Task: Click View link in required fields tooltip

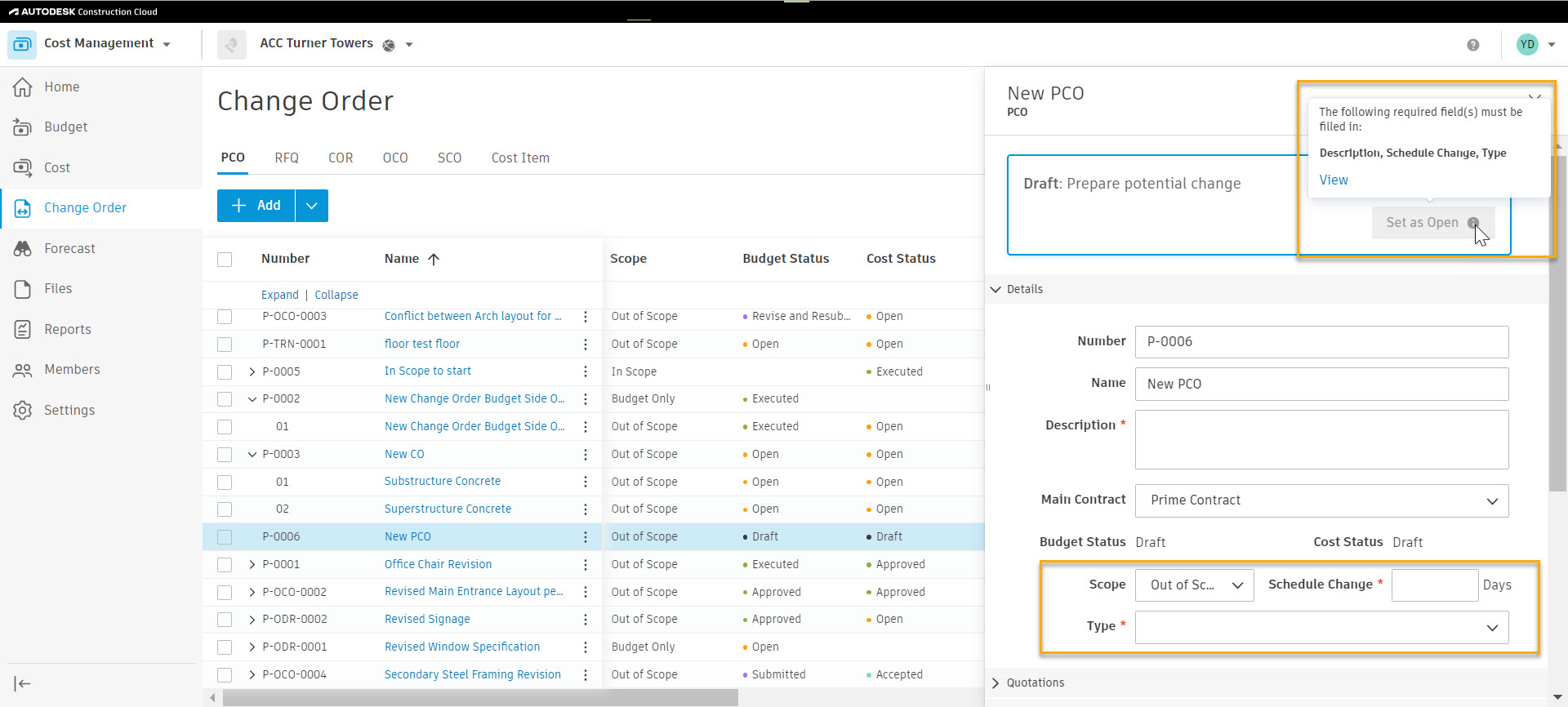Action: pos(1334,180)
